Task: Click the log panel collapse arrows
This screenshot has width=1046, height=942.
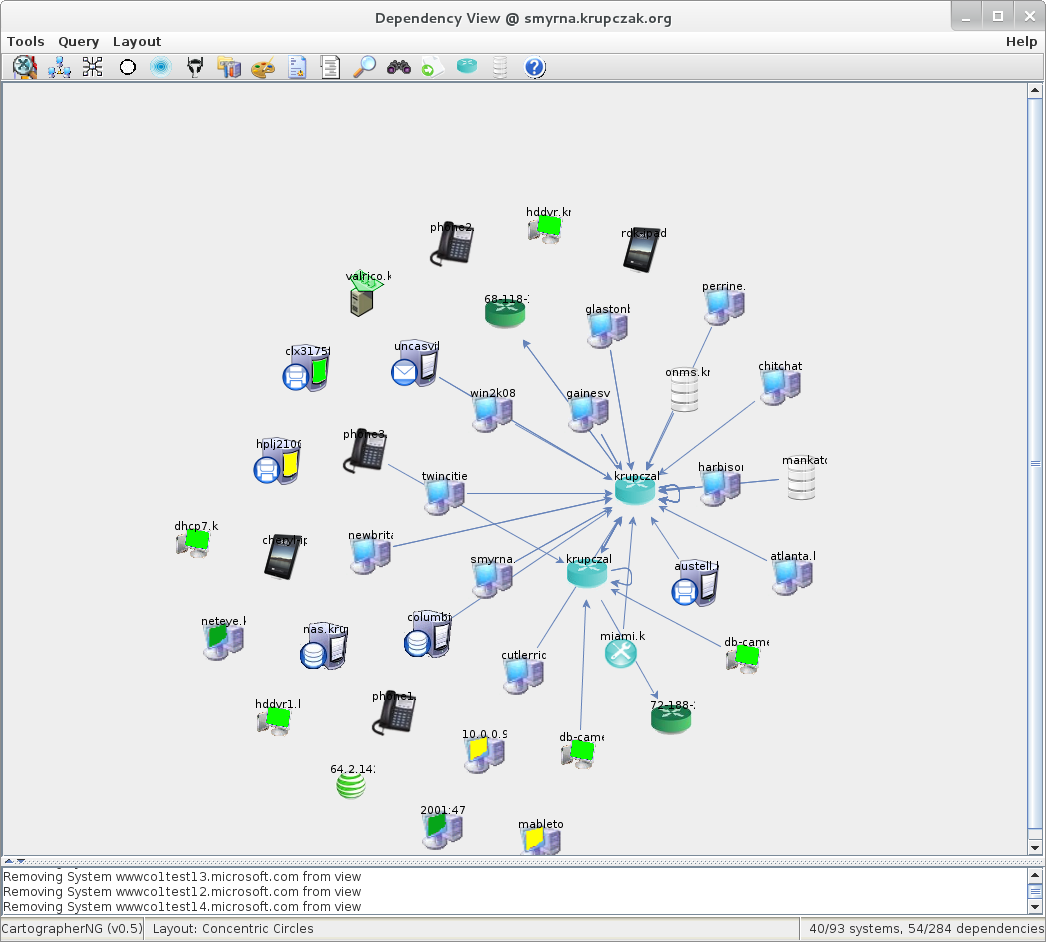Action: click(x=14, y=861)
